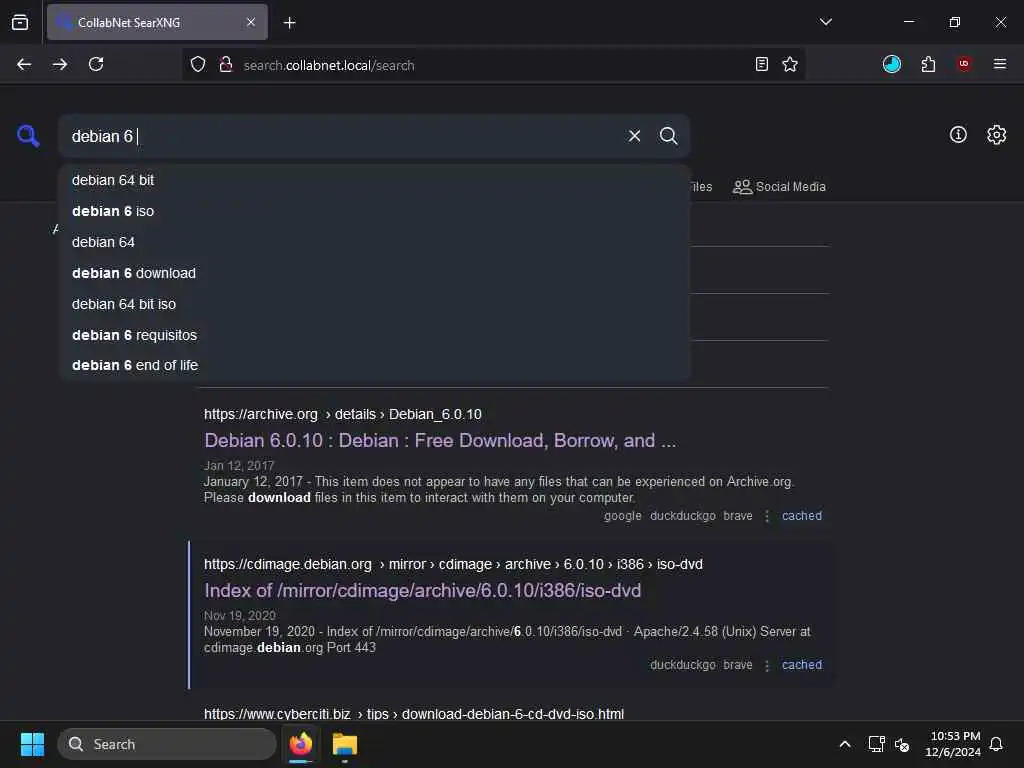This screenshot has width=1024, height=768.
Task: Toggle reader view
Action: (761, 64)
